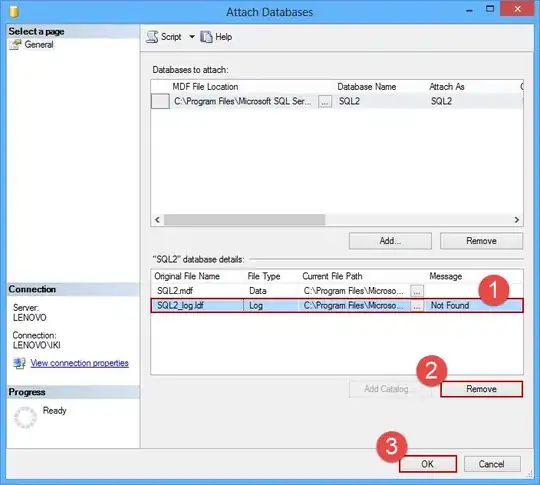Open the Script dropdown arrow
The height and width of the screenshot is (485, 540).
tap(192, 37)
